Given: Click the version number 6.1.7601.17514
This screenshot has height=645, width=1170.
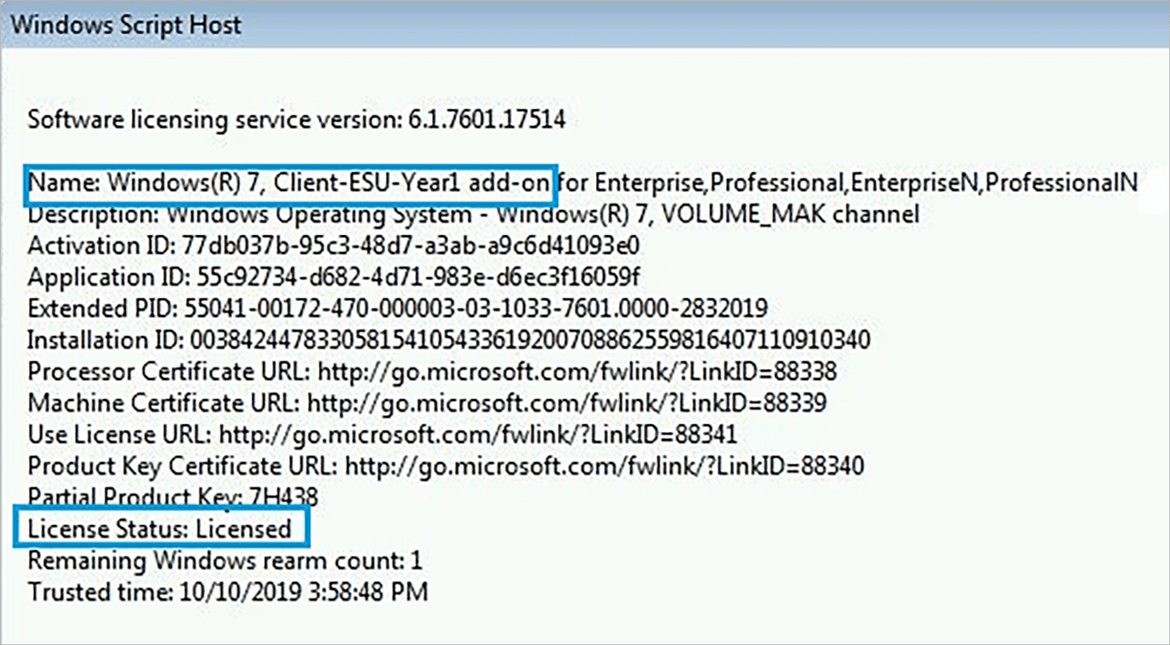Looking at the screenshot, I should coord(487,119).
